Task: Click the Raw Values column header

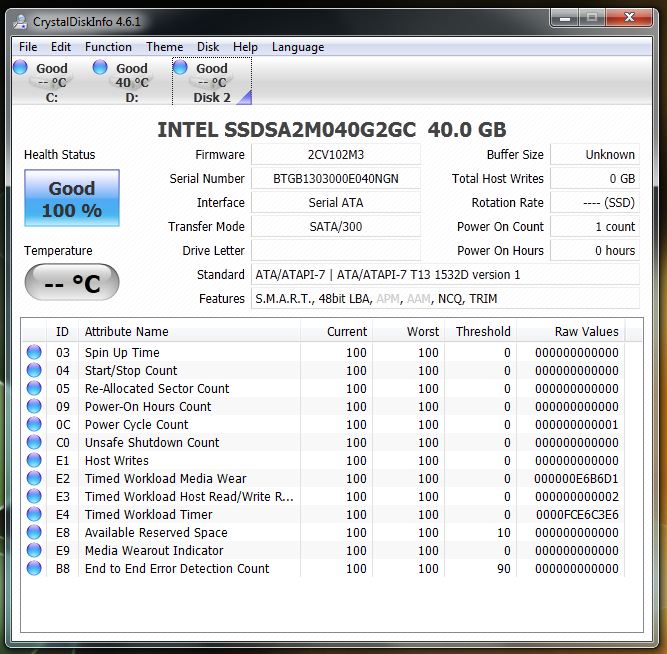Action: click(571, 331)
